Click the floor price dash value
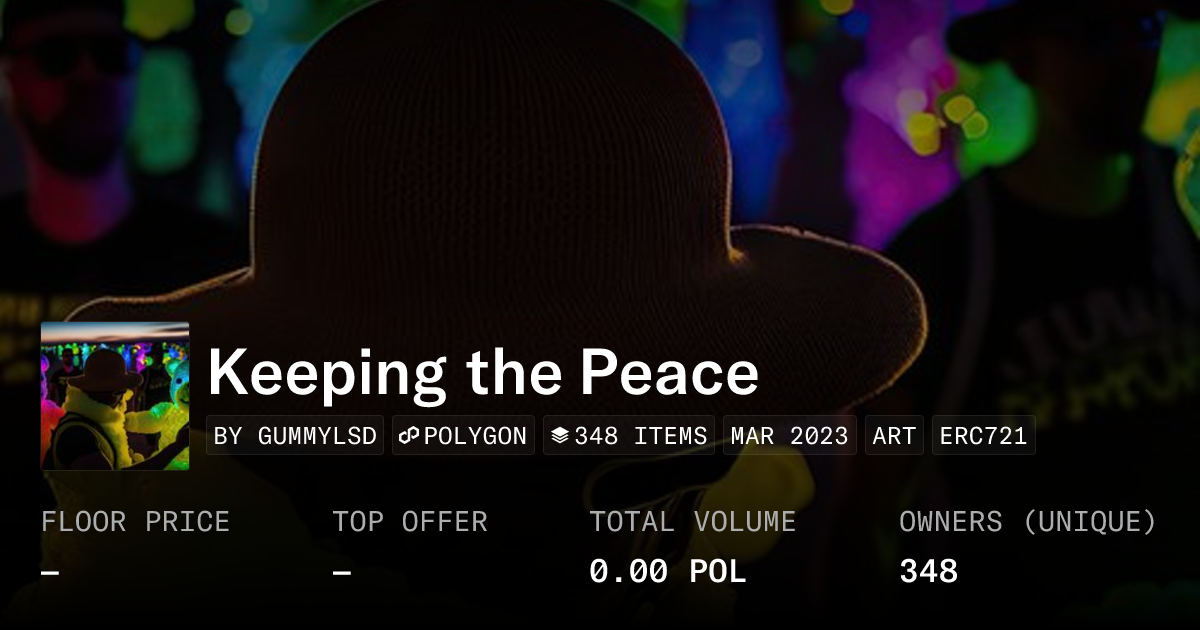Viewport: 1200px width, 630px height. pos(50,572)
